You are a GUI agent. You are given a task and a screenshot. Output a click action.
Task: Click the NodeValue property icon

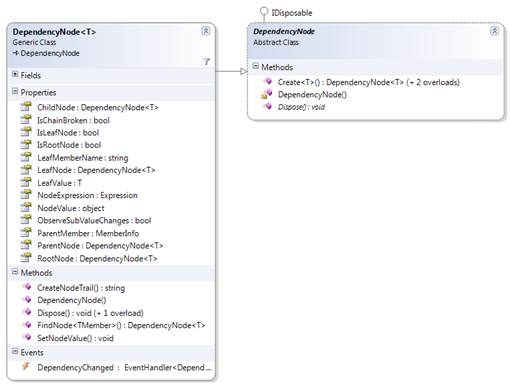tap(26, 208)
